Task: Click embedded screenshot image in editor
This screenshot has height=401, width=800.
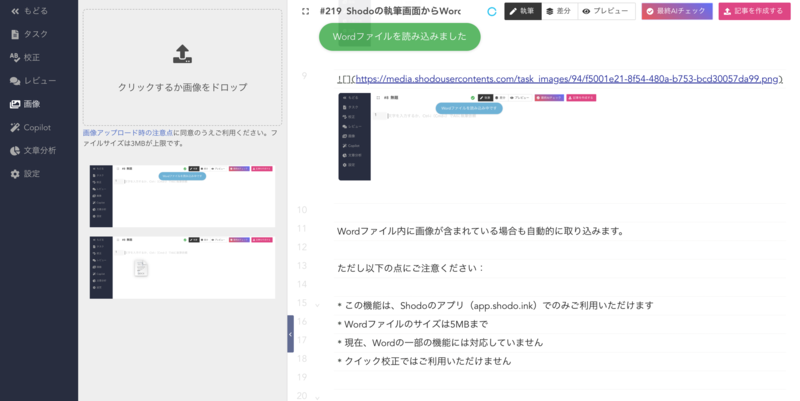Action: (x=467, y=136)
